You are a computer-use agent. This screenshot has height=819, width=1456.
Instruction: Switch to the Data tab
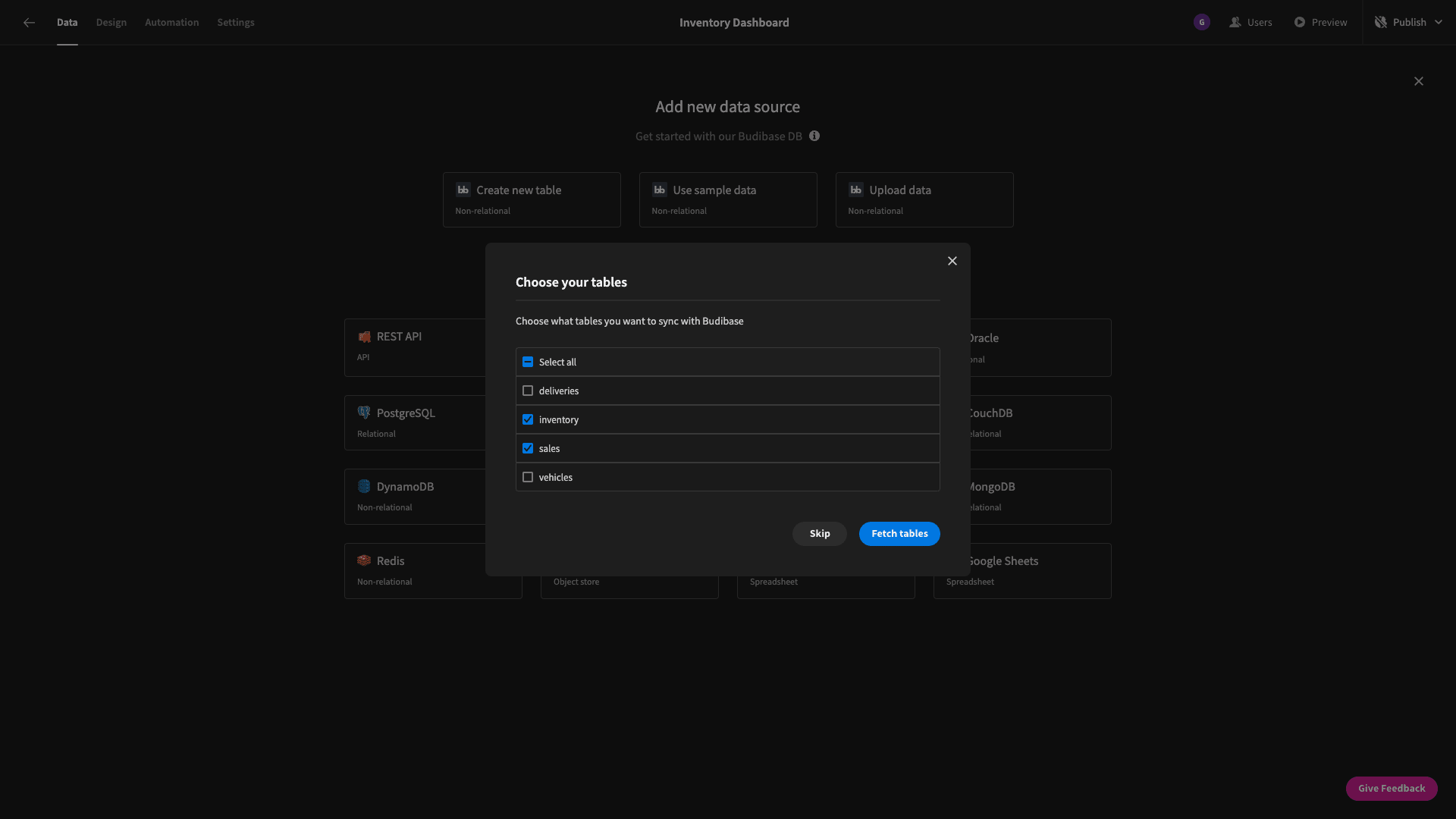pos(67,23)
